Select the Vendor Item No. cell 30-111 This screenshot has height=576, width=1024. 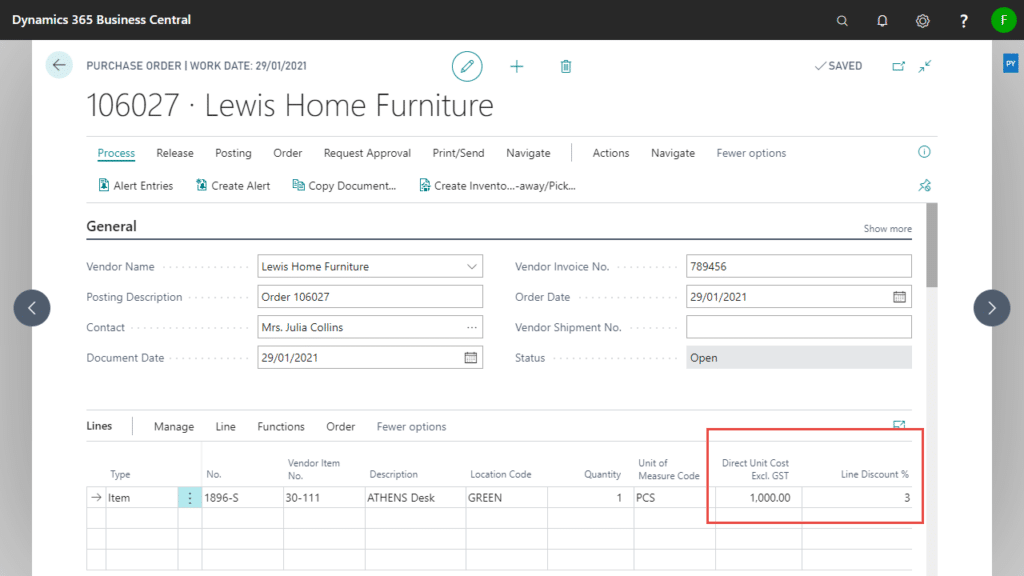(x=324, y=498)
